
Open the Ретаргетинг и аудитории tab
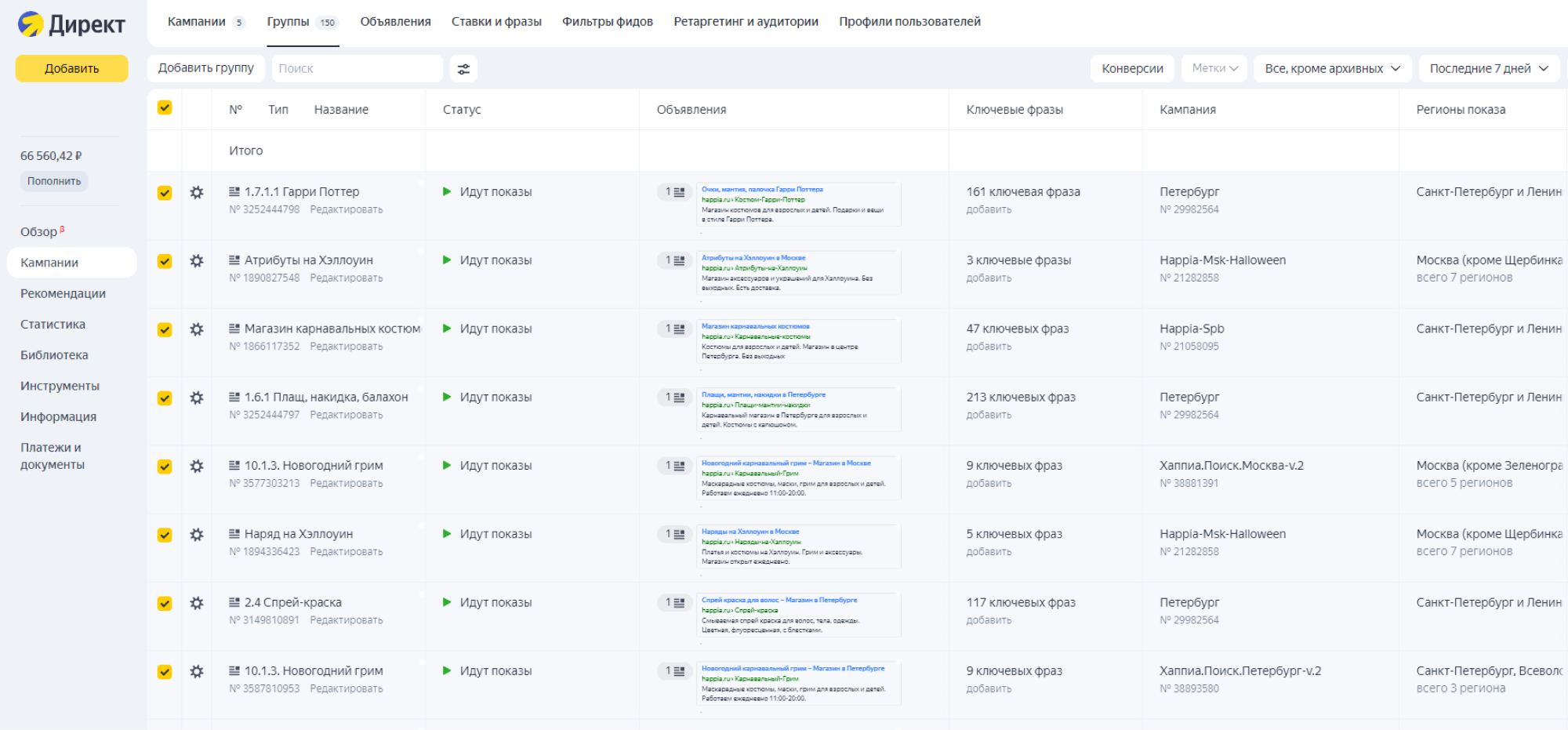tap(746, 22)
